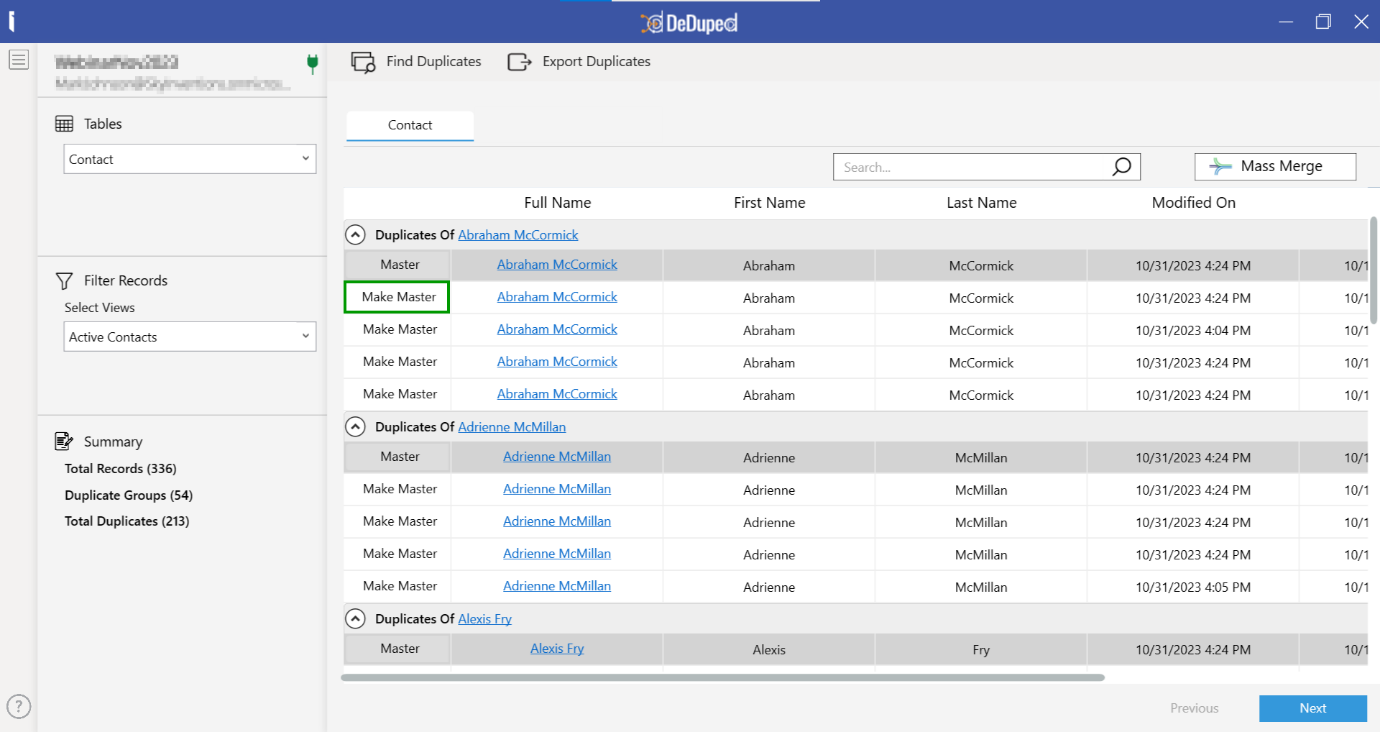Collapse the Abraham McCormick duplicates group
Viewport: 1380px width, 732px height.
coord(355,235)
